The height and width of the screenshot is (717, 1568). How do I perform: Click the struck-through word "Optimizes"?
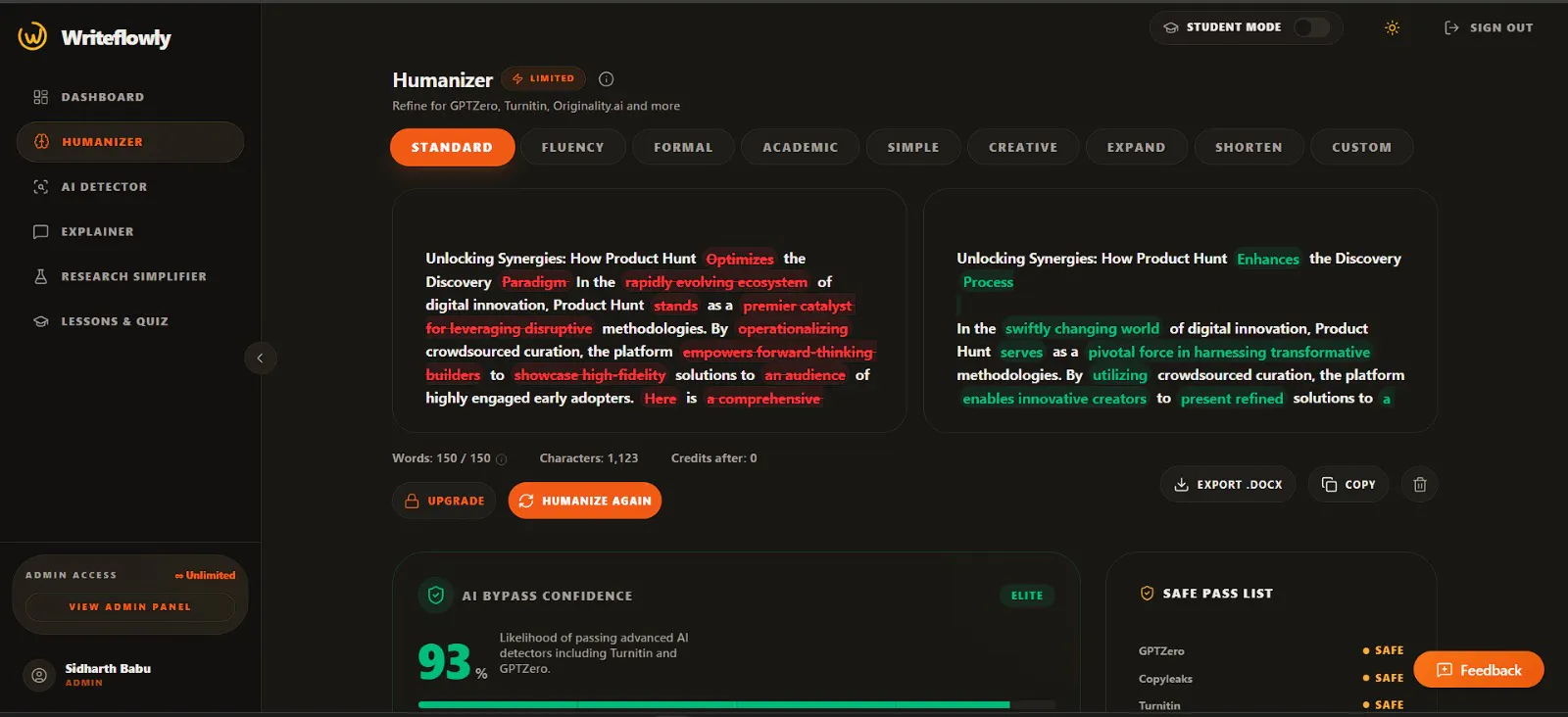pyautogui.click(x=740, y=259)
